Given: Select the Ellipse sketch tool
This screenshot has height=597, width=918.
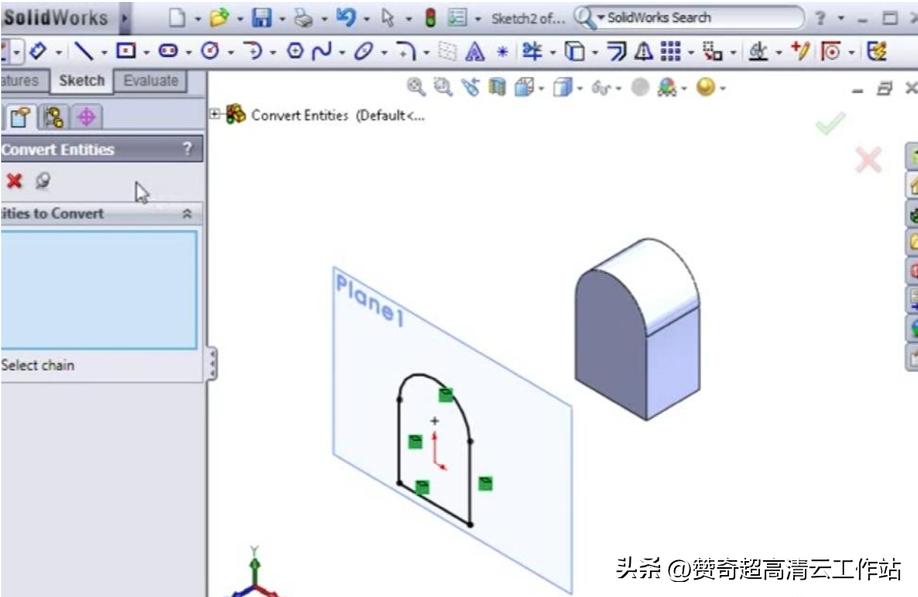Looking at the screenshot, I should 364,52.
